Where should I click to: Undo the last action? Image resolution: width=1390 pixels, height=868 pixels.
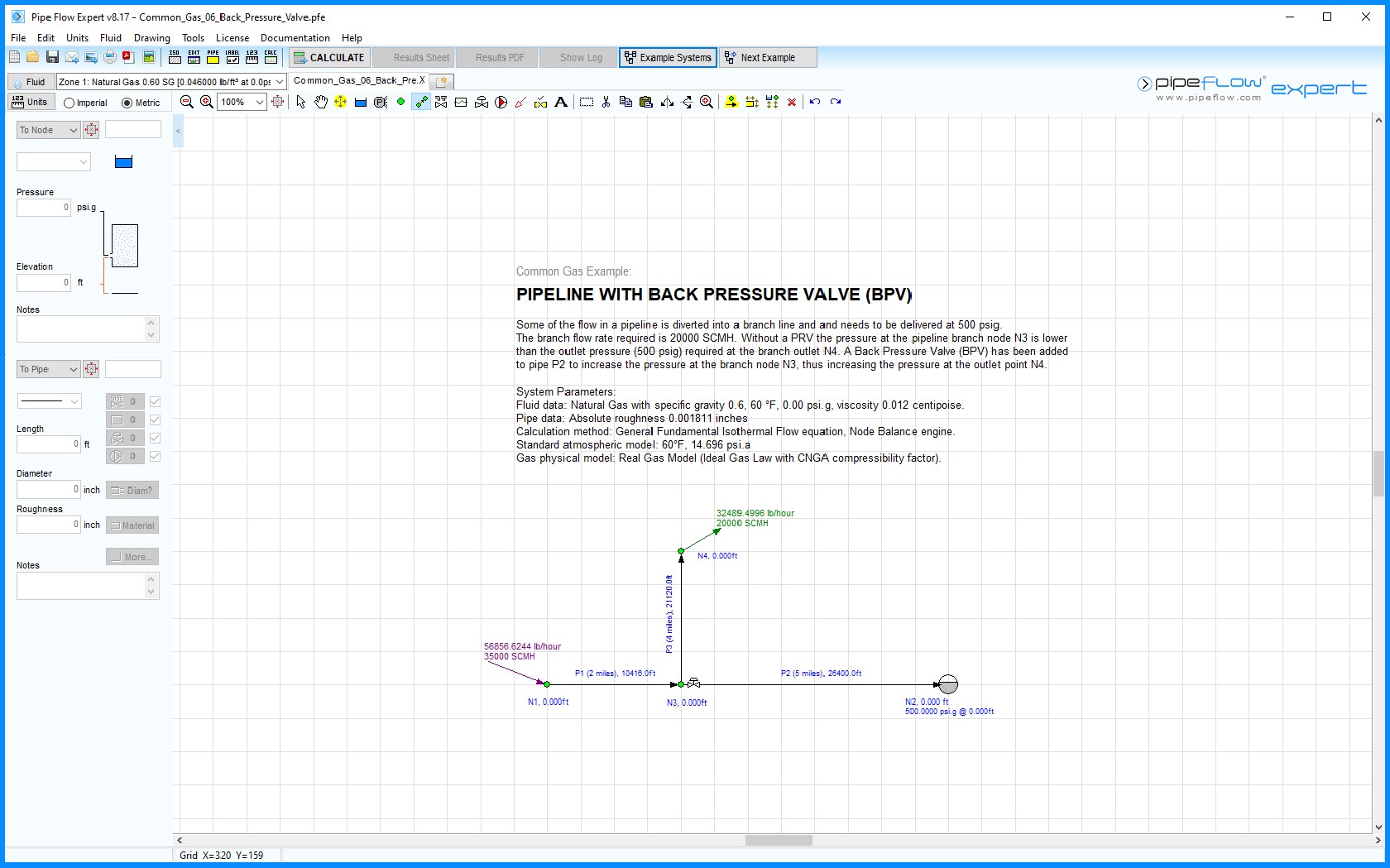pyautogui.click(x=815, y=102)
